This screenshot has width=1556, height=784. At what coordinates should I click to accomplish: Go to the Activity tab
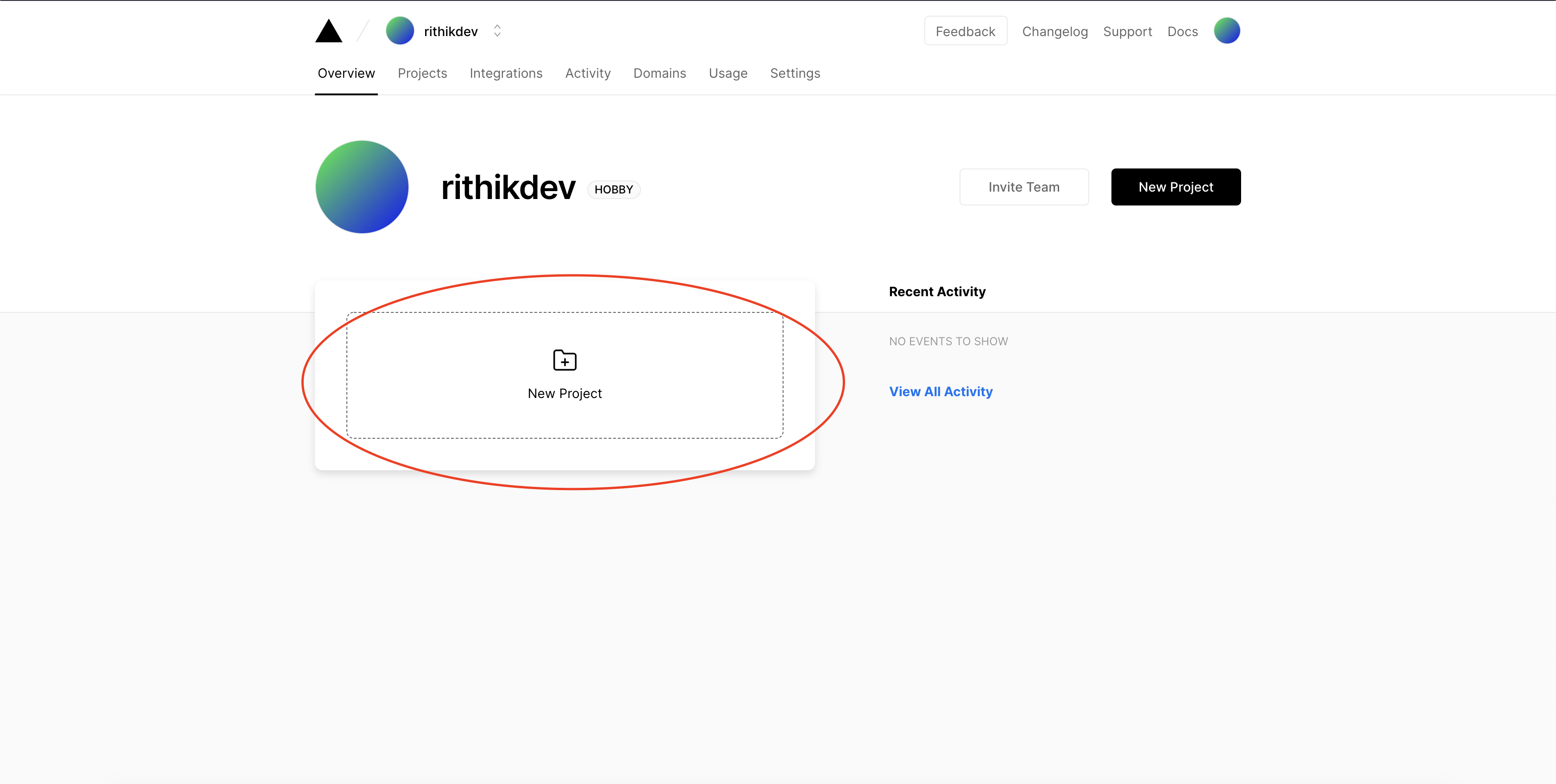[588, 73]
